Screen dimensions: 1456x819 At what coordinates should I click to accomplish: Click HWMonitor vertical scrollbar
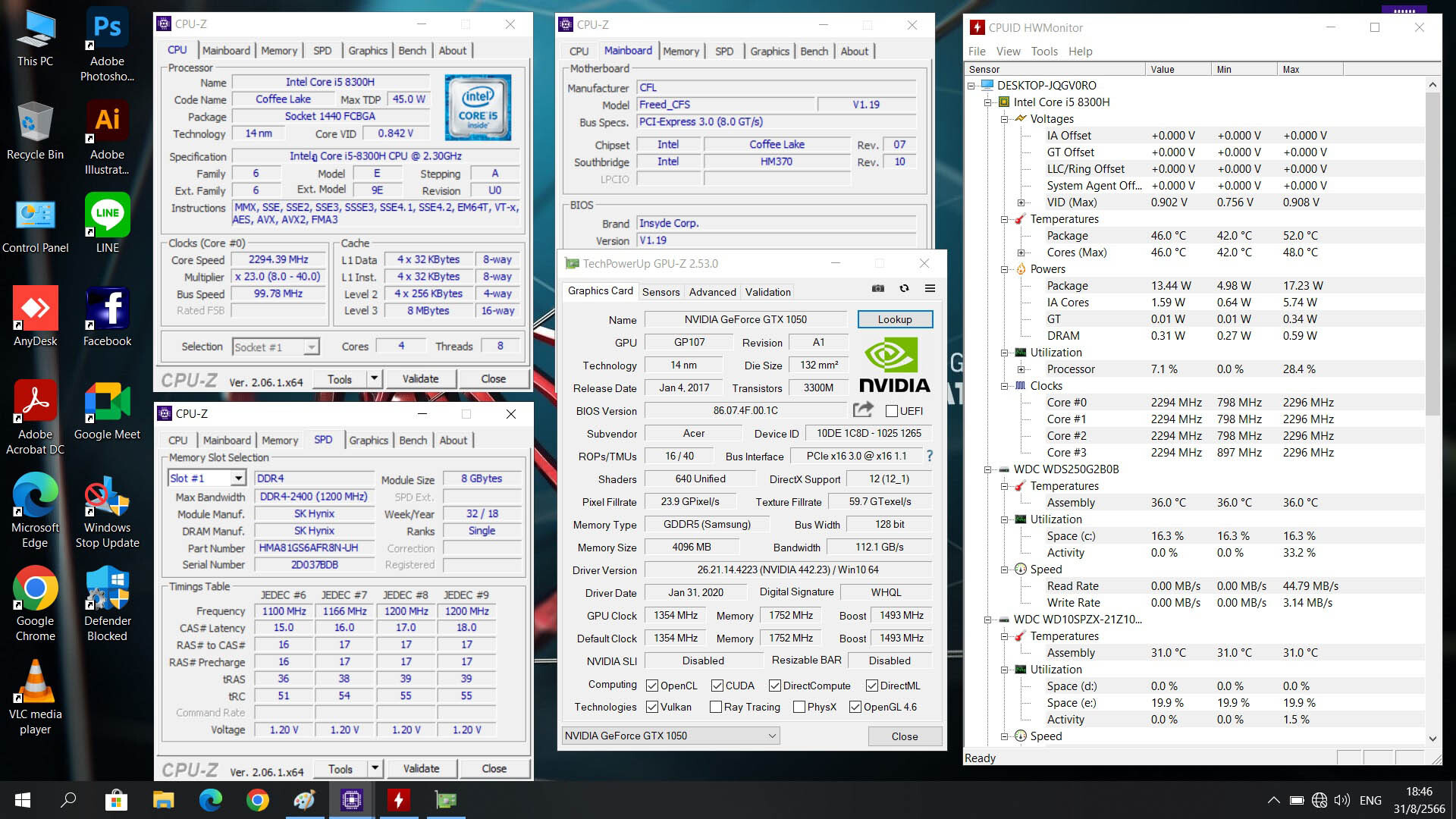pyautogui.click(x=1432, y=254)
